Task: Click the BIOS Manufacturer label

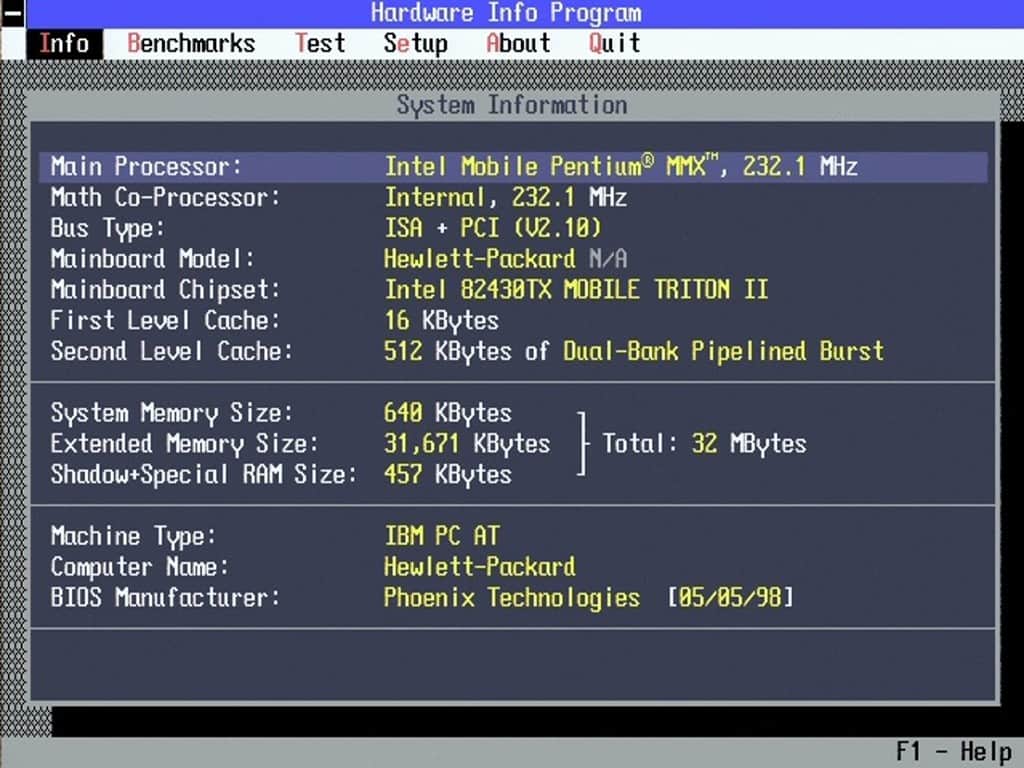Action: pyautogui.click(x=165, y=598)
